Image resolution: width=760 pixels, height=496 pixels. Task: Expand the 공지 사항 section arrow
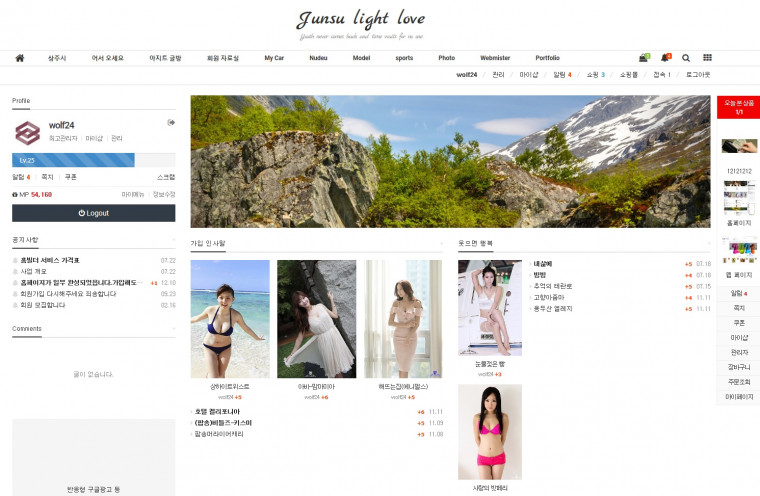172,240
